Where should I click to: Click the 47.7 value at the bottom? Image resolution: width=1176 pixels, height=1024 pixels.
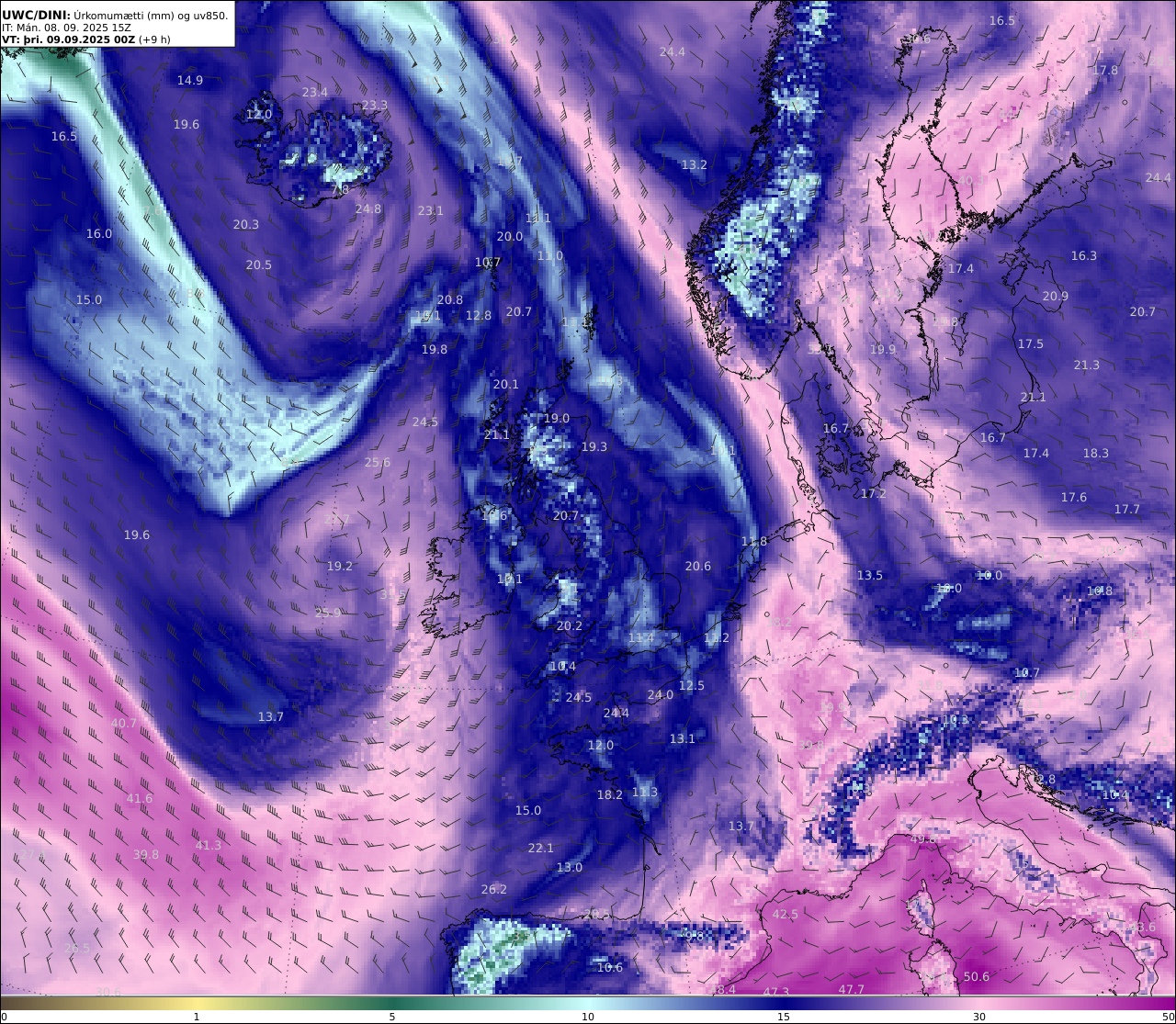851,989
